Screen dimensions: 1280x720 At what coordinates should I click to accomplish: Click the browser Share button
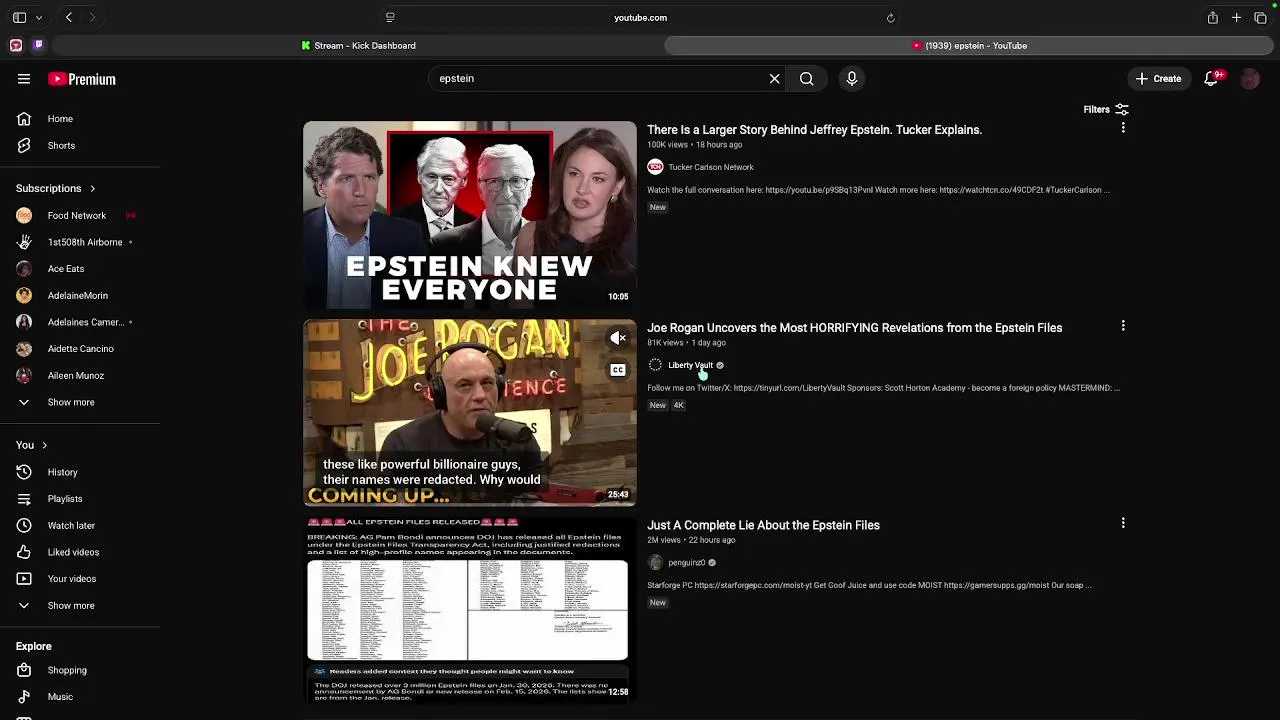coord(1213,18)
